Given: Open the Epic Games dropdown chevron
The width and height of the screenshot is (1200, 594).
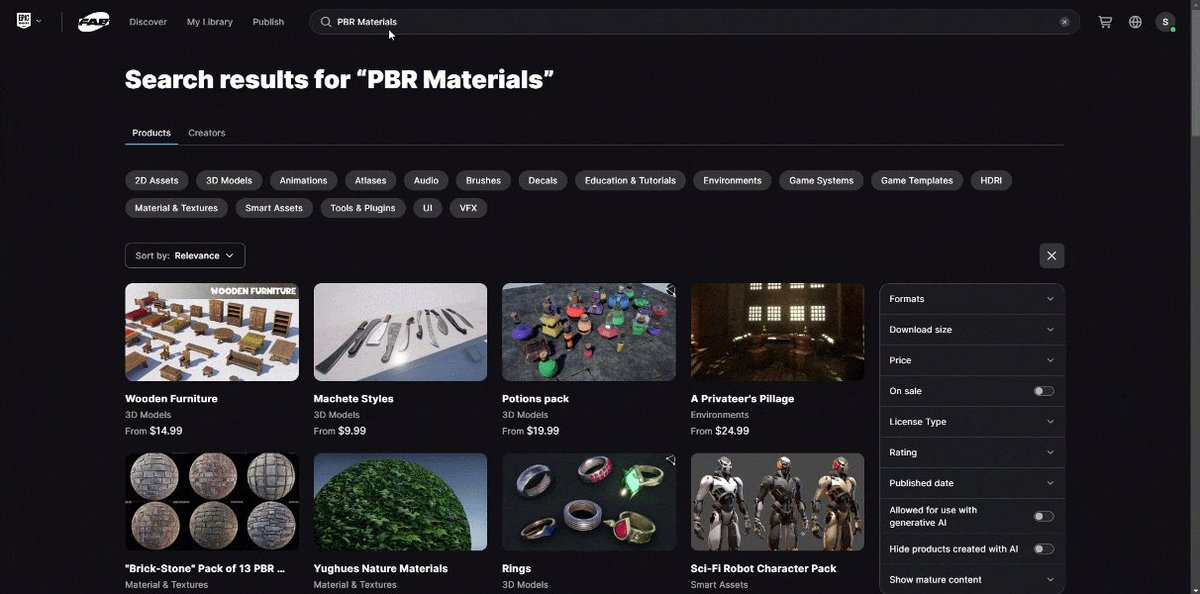Looking at the screenshot, I should pyautogui.click(x=39, y=21).
